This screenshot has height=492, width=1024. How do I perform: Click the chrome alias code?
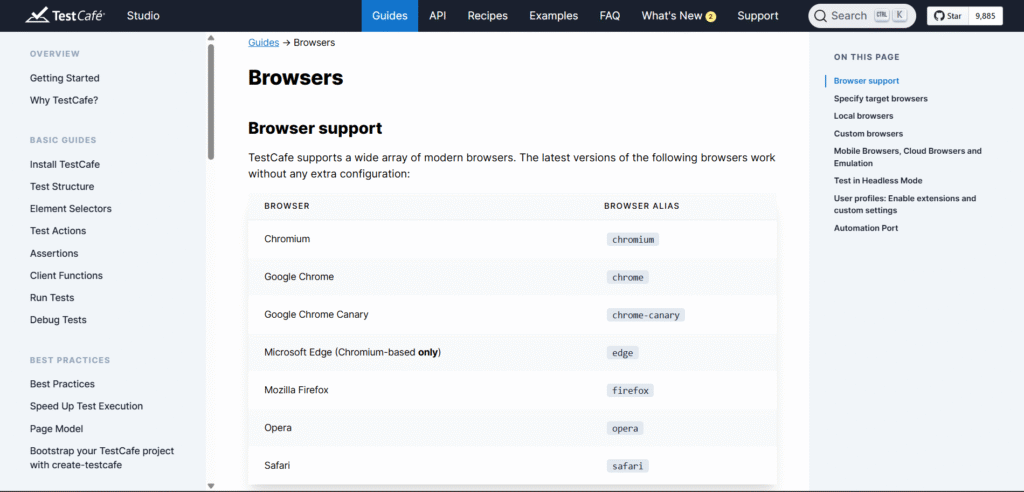click(x=628, y=277)
